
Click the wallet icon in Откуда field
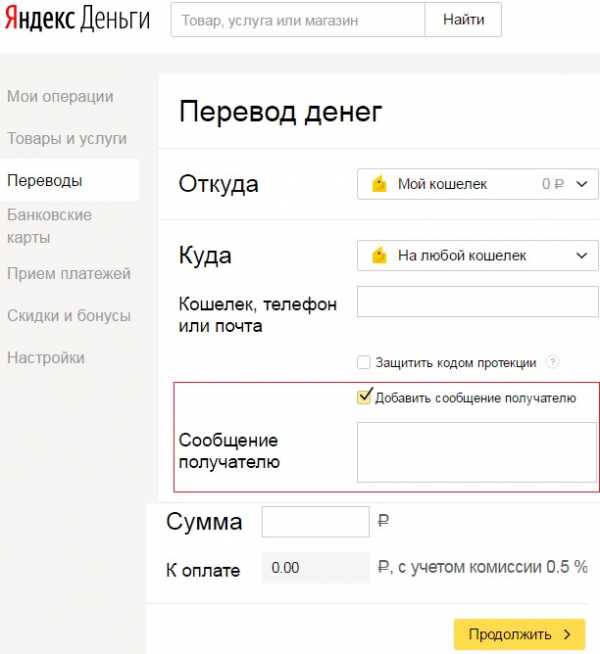point(379,184)
